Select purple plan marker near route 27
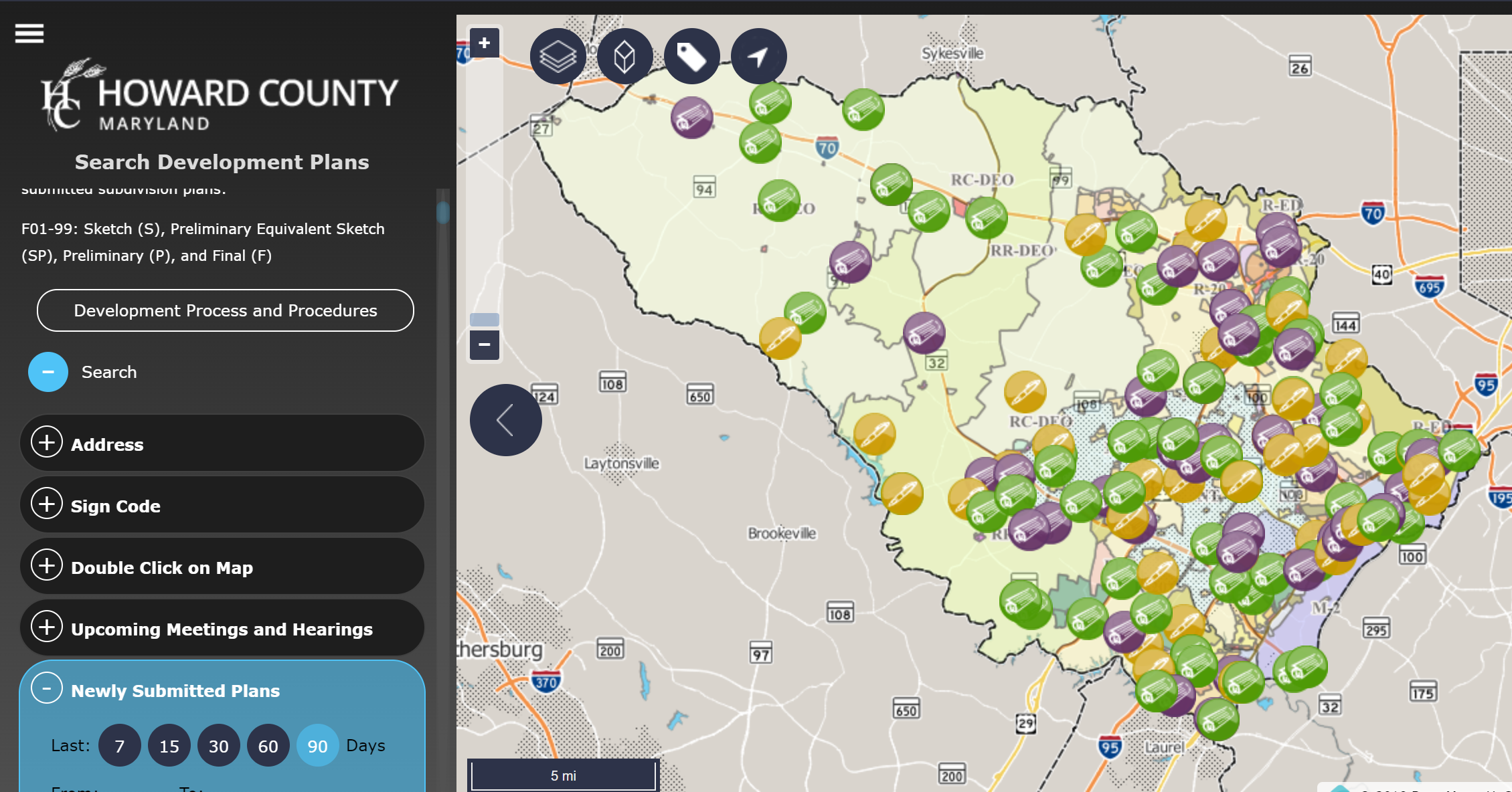Viewport: 1512px width, 792px height. (x=692, y=118)
